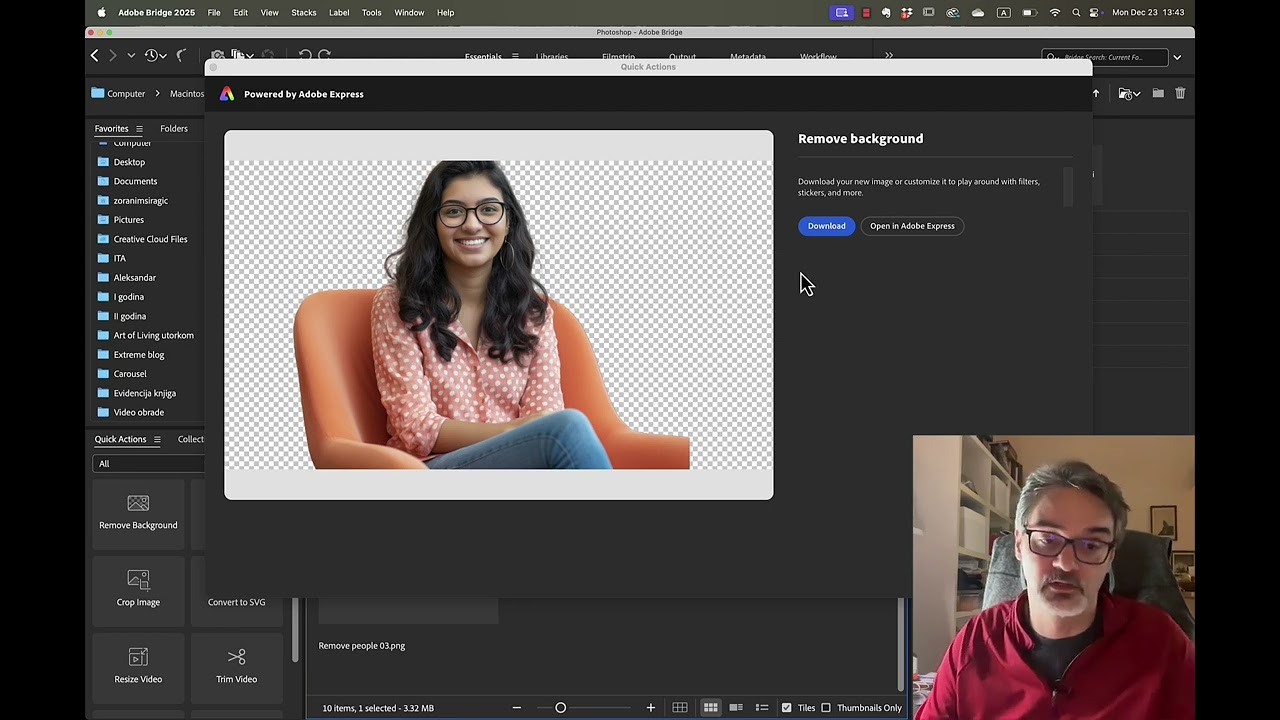
Task: Select the Aleksandar folder in Favorites
Action: point(134,277)
